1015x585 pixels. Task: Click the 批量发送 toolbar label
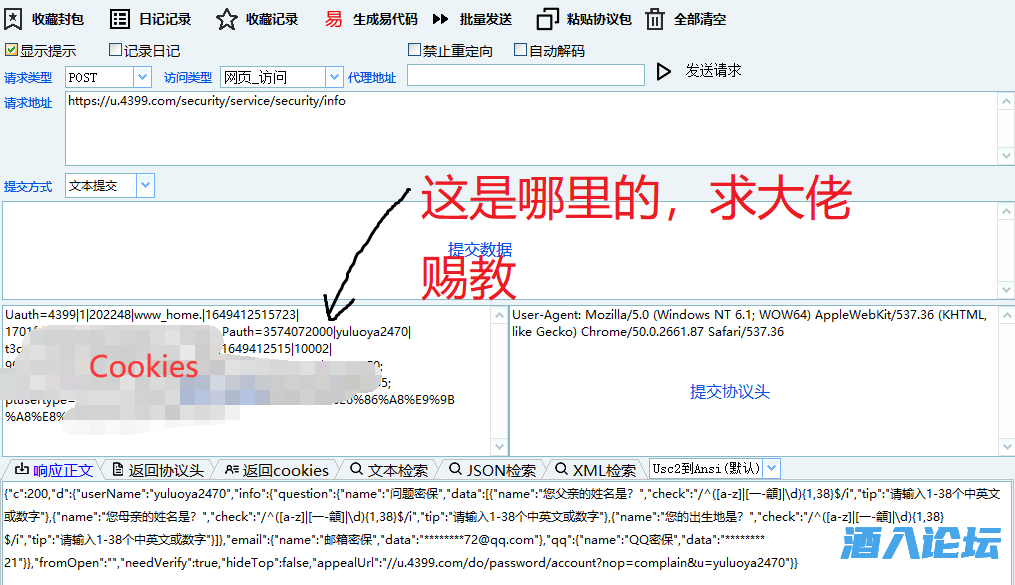[485, 19]
